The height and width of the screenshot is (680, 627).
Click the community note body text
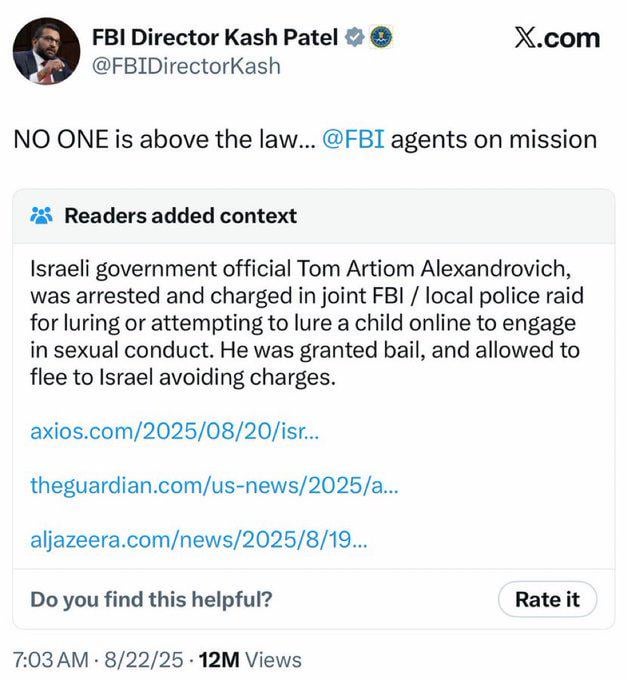pos(307,323)
